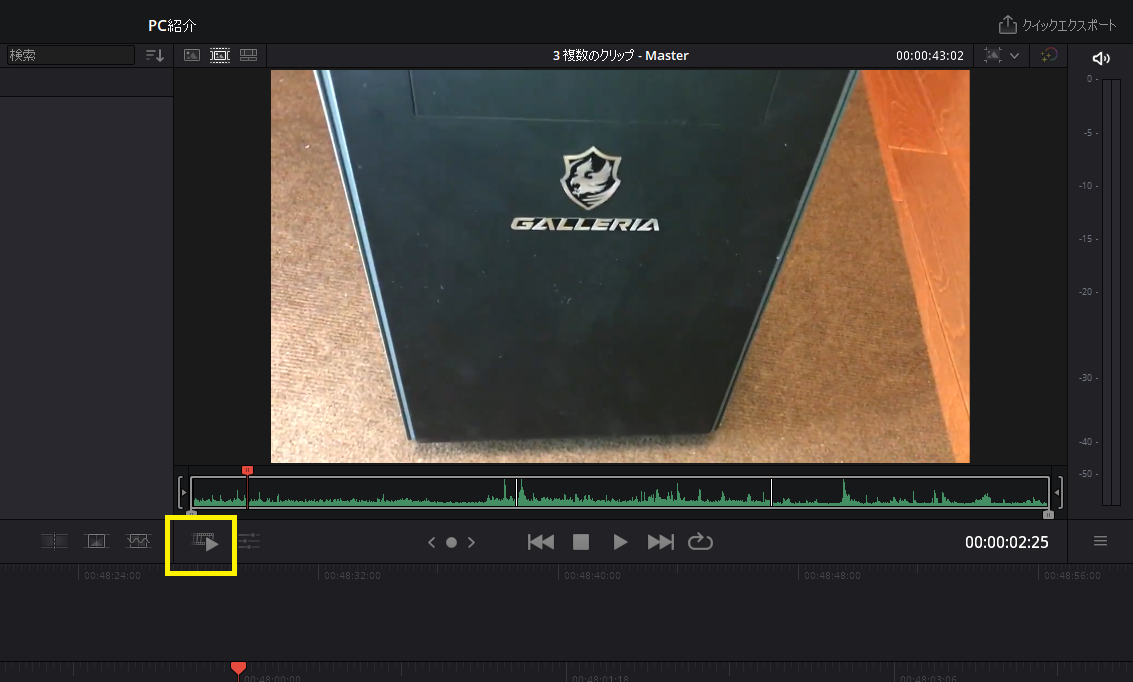Screen dimensions: 1133x682
Task: Jump to next edit with right chevron
Action: coord(471,542)
